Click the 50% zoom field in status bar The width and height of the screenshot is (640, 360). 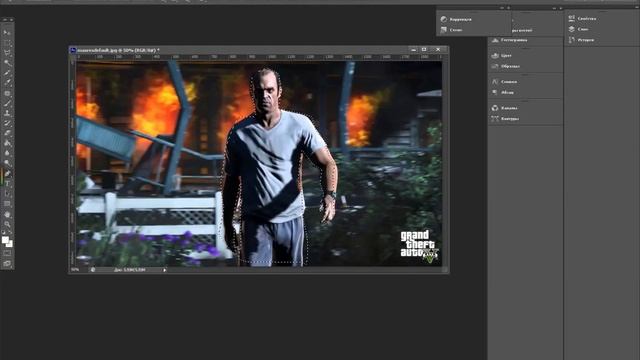point(76,270)
